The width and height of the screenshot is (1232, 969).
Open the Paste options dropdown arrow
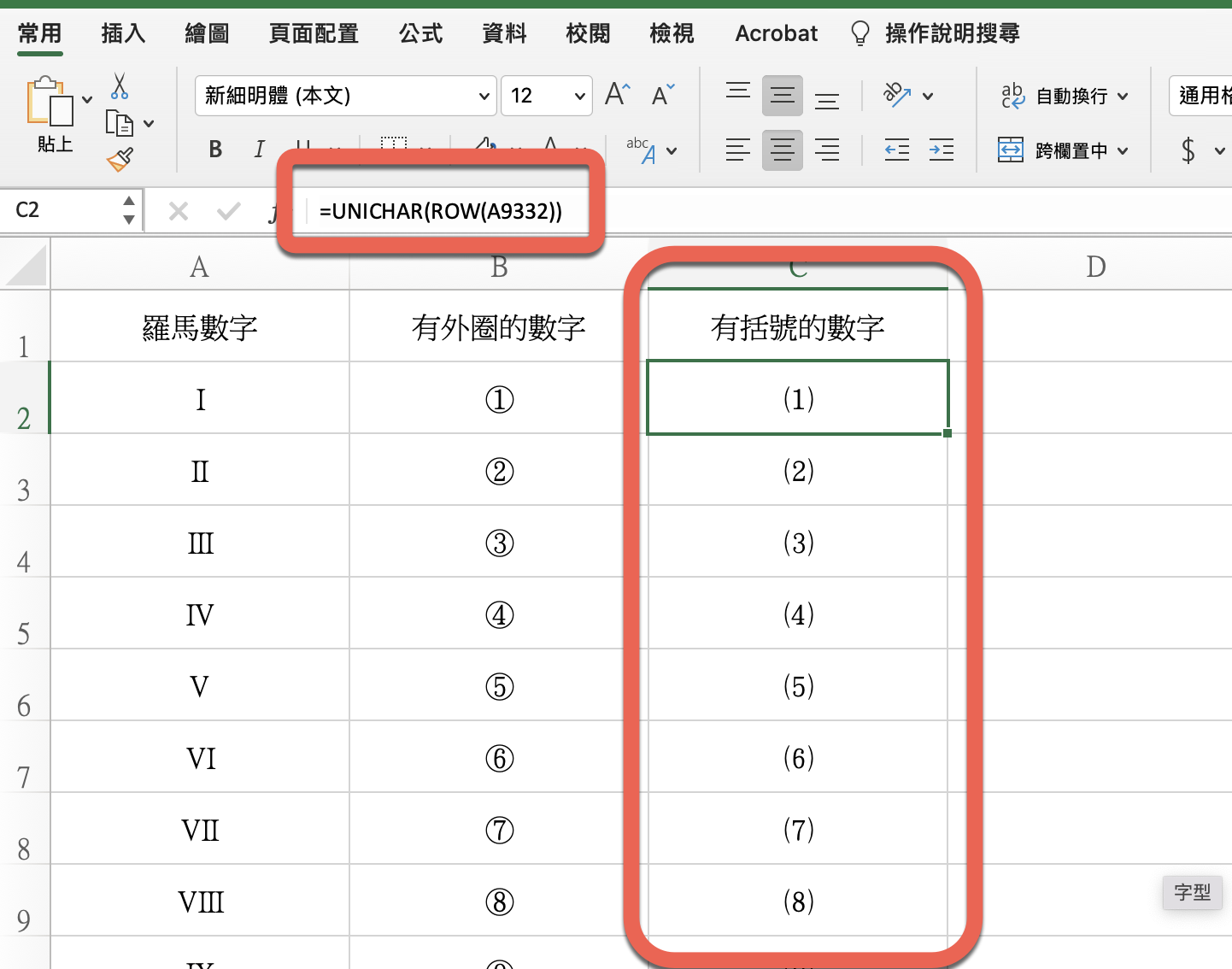pyautogui.click(x=87, y=100)
